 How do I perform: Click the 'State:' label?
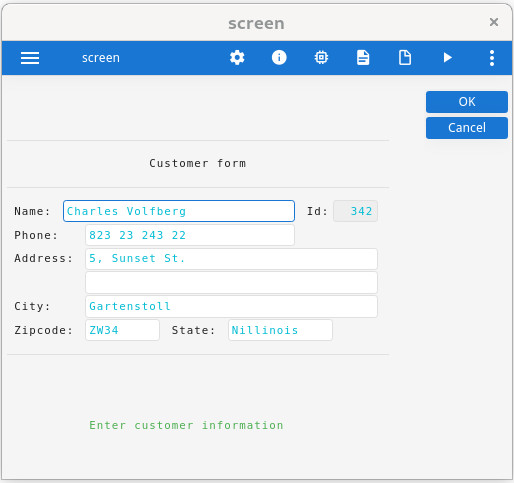coord(193,330)
